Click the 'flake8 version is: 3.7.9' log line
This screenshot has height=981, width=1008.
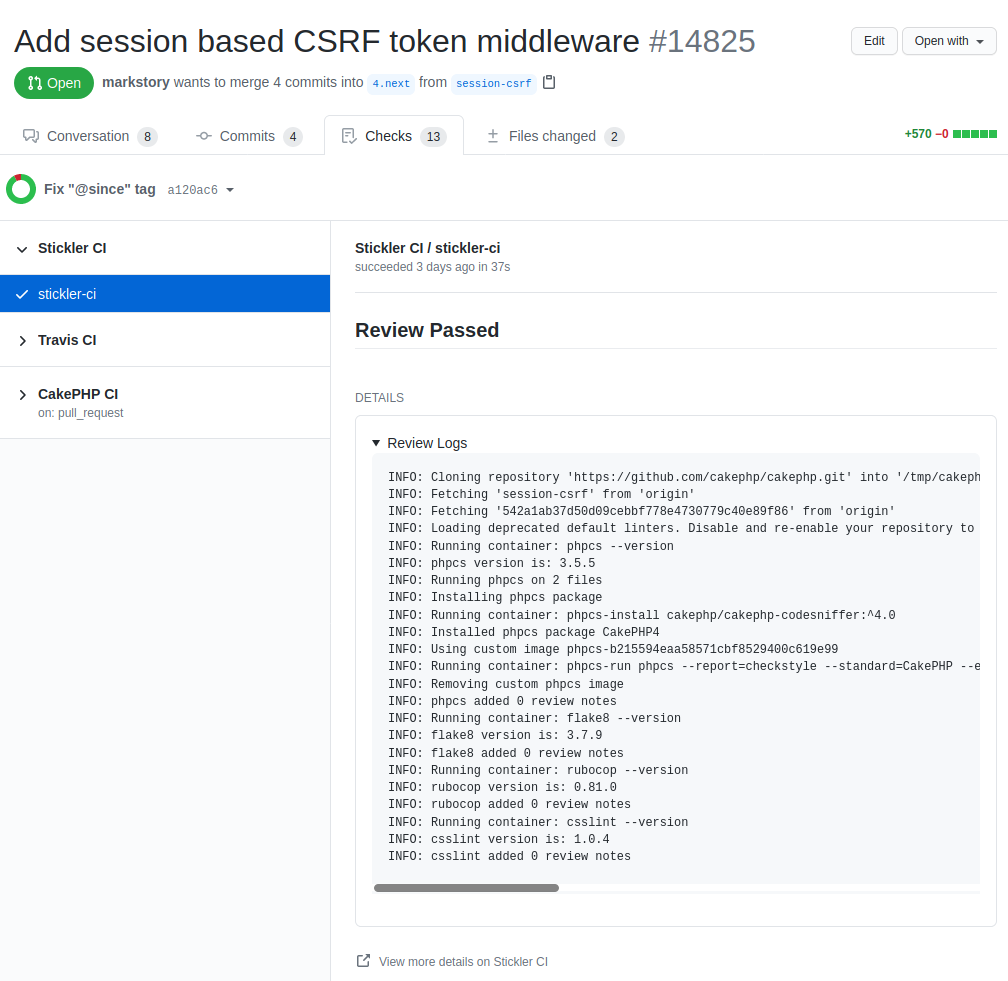495,735
